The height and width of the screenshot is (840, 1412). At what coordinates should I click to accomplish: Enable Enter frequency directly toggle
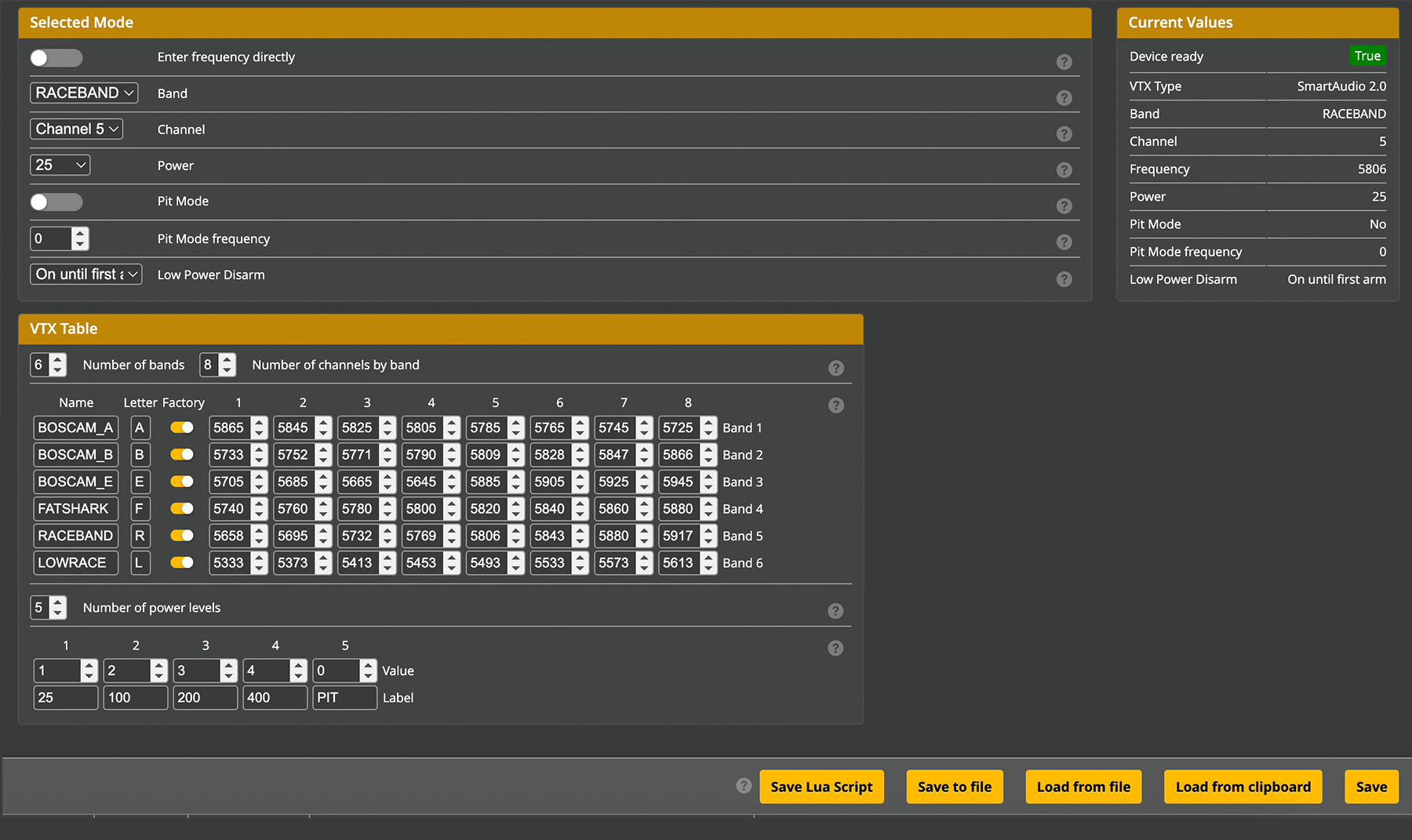click(56, 58)
